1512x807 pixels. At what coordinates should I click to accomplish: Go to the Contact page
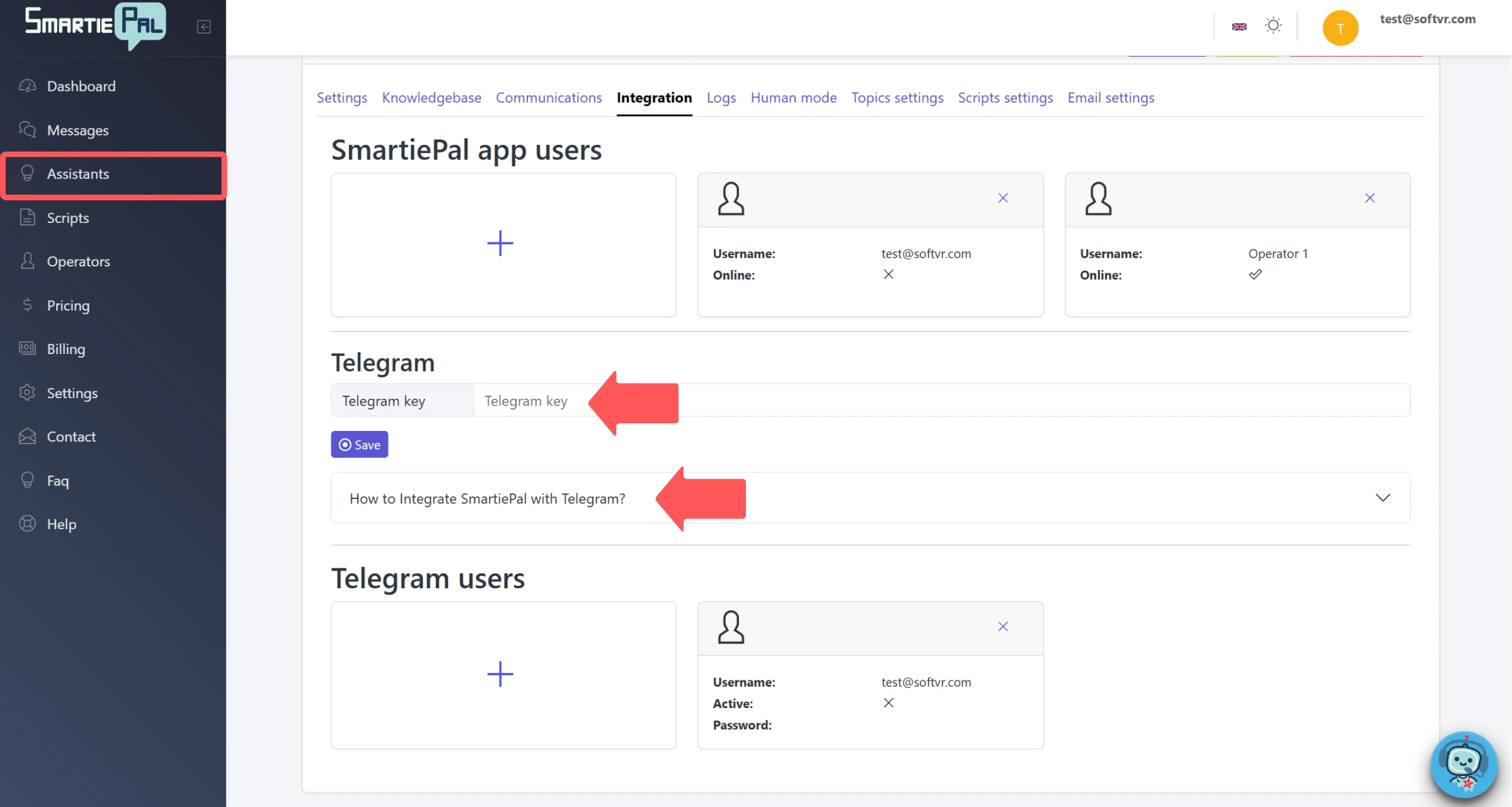[72, 436]
